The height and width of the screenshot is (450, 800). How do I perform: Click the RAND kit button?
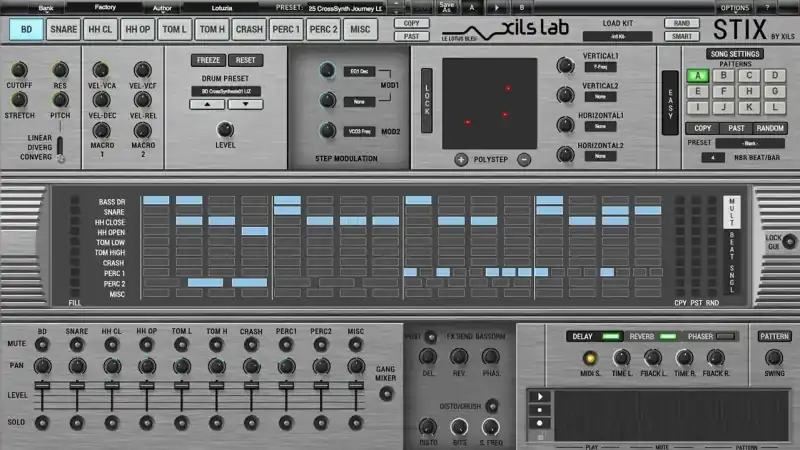pos(682,23)
